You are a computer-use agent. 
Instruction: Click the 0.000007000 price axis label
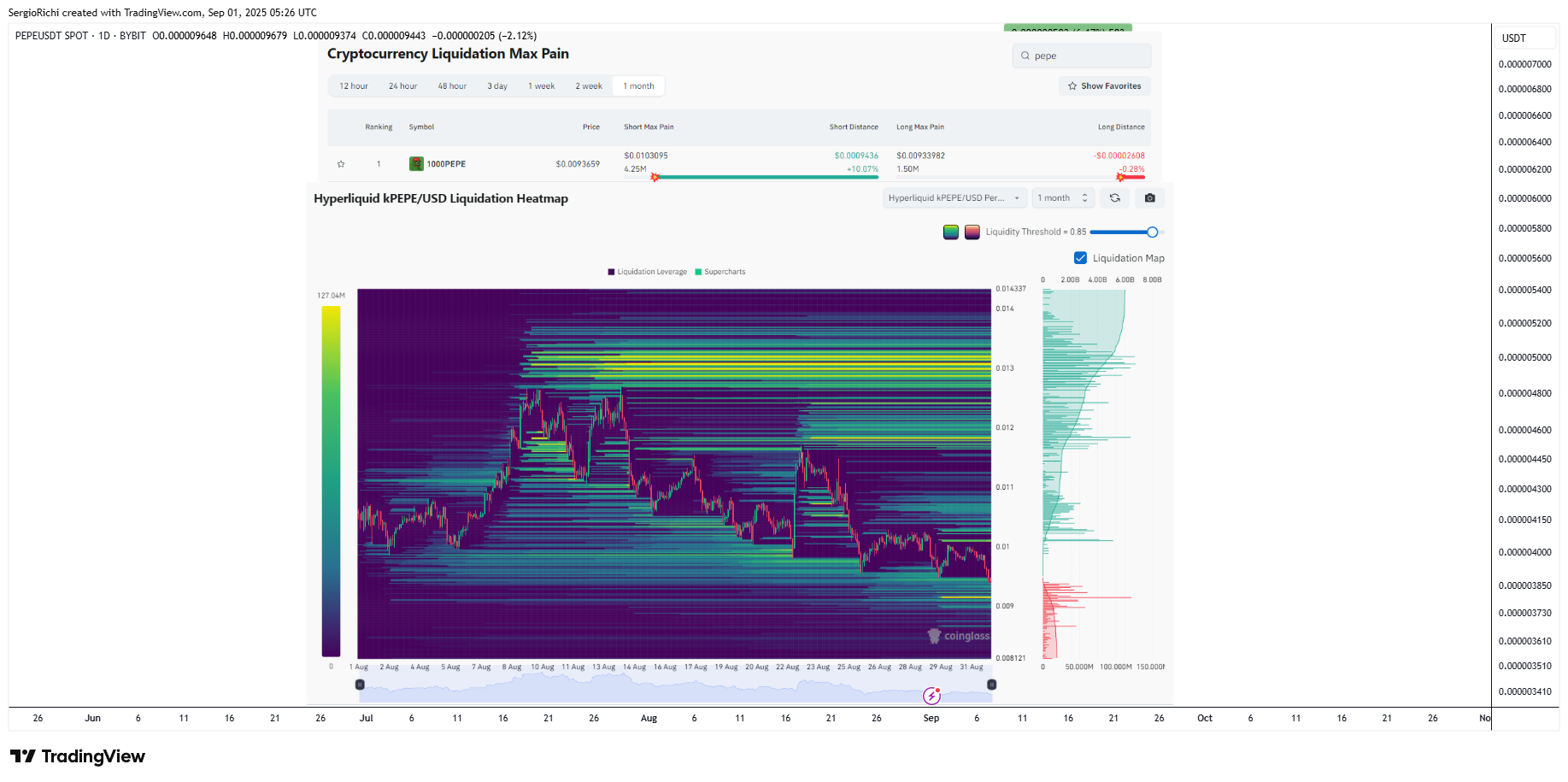tap(1524, 64)
